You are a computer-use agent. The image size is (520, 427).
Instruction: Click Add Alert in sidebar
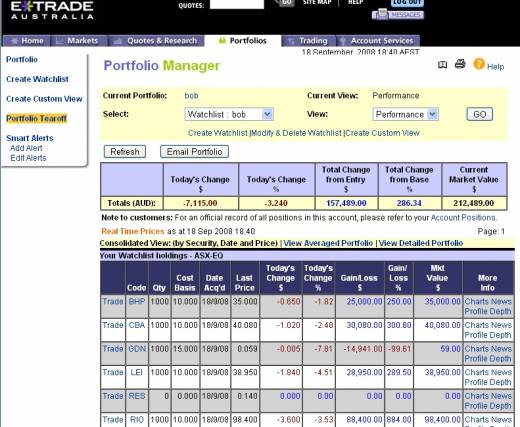coord(26,148)
